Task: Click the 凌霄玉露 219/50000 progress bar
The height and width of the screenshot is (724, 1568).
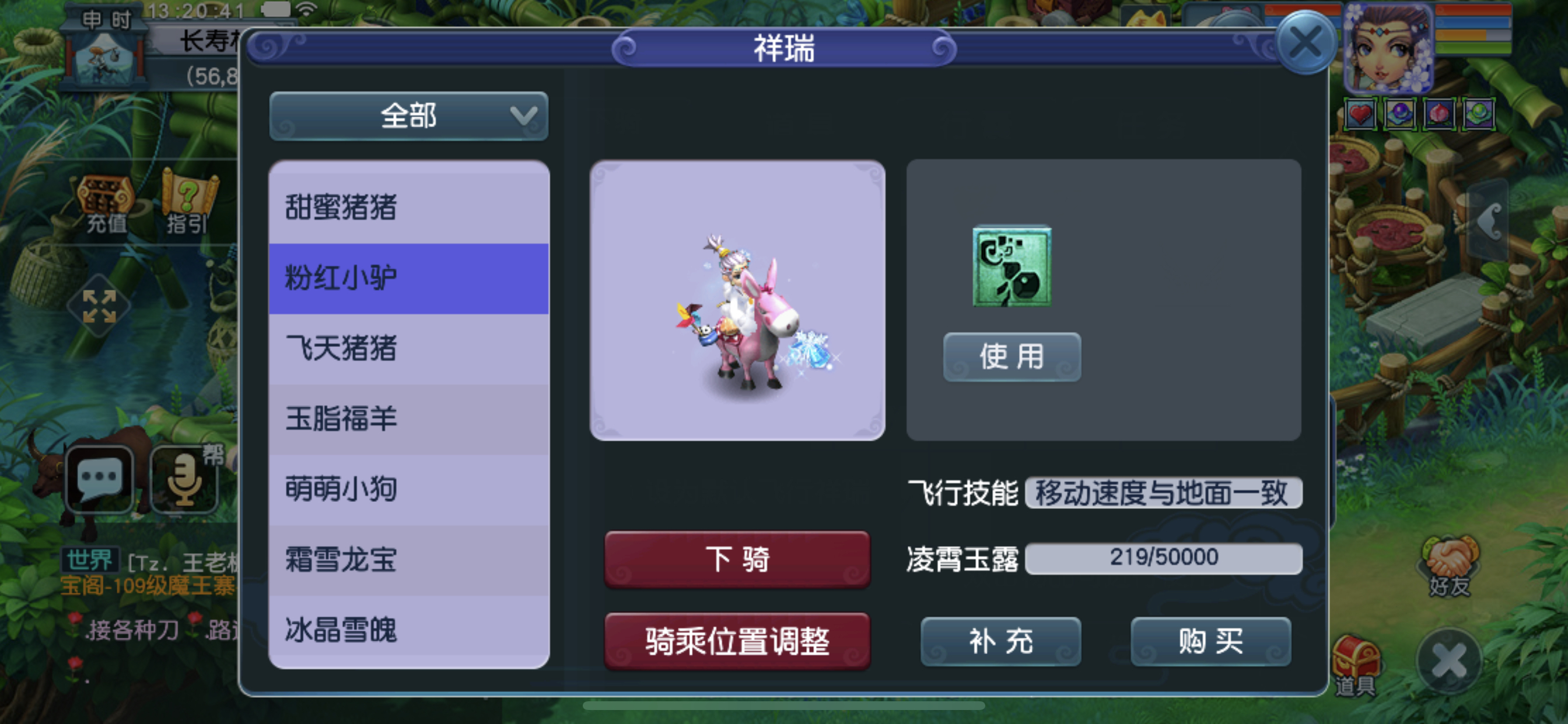Action: (1163, 558)
